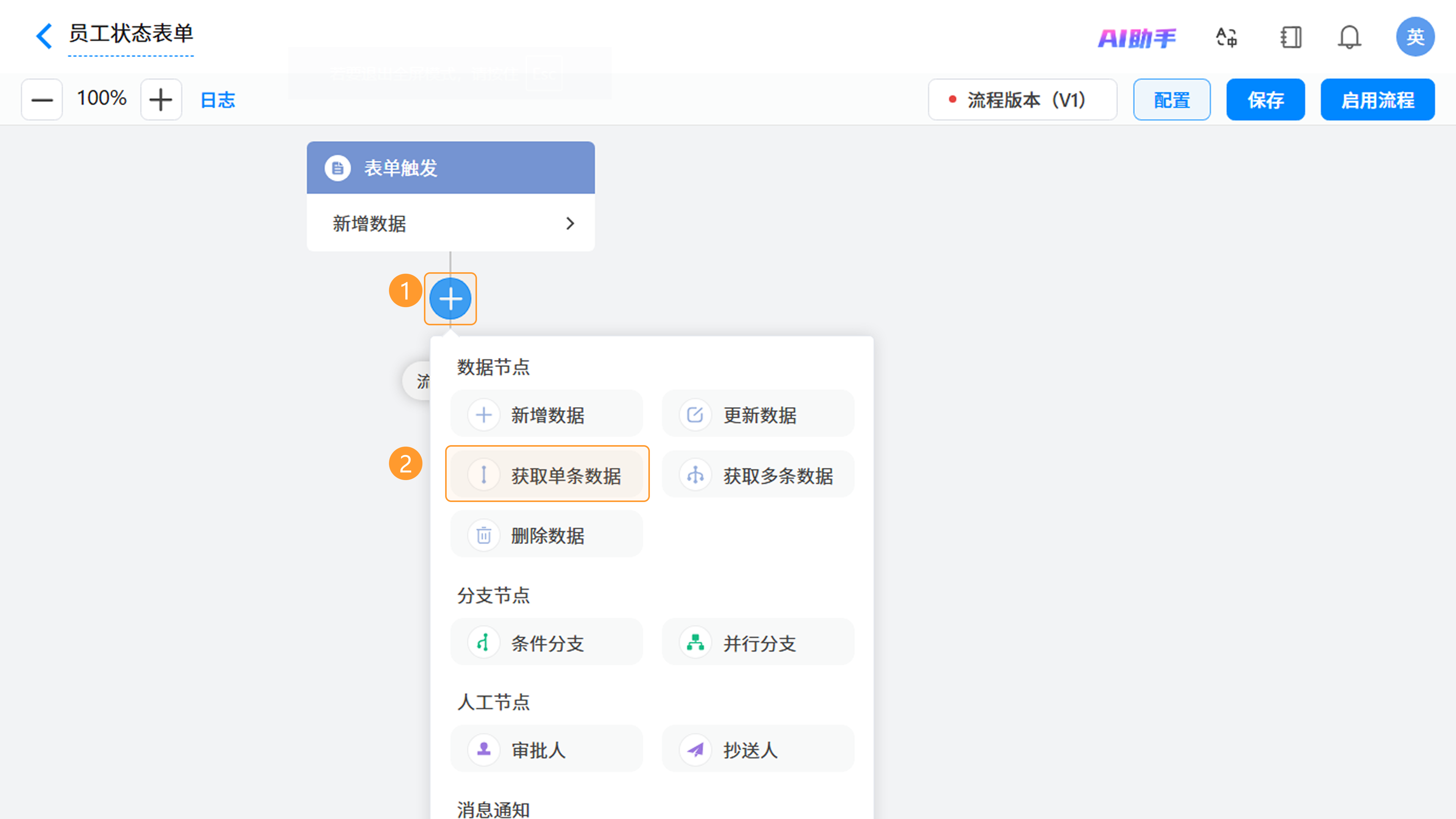
Task: Click the 保存 save button
Action: 1266,100
